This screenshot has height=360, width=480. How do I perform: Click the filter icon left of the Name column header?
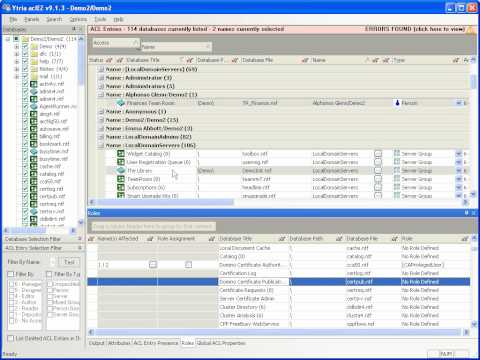305,60
